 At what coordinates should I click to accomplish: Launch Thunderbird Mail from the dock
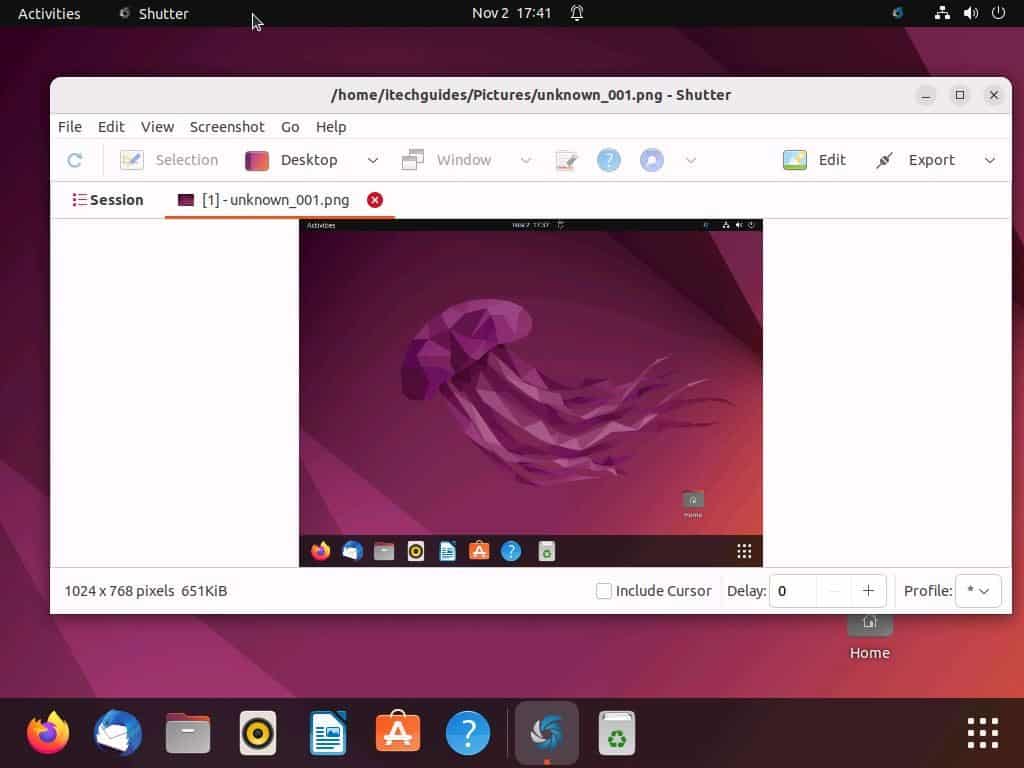click(118, 733)
